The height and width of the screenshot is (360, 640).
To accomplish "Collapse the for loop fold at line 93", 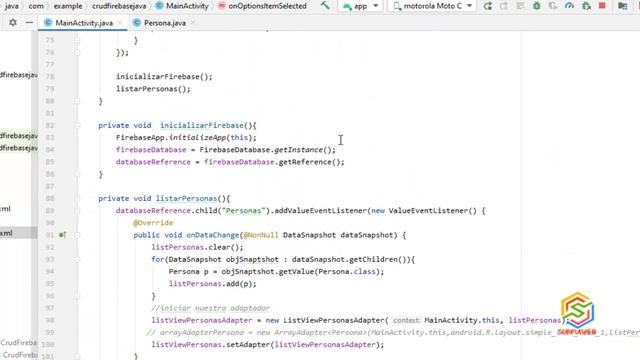I will 77,259.
